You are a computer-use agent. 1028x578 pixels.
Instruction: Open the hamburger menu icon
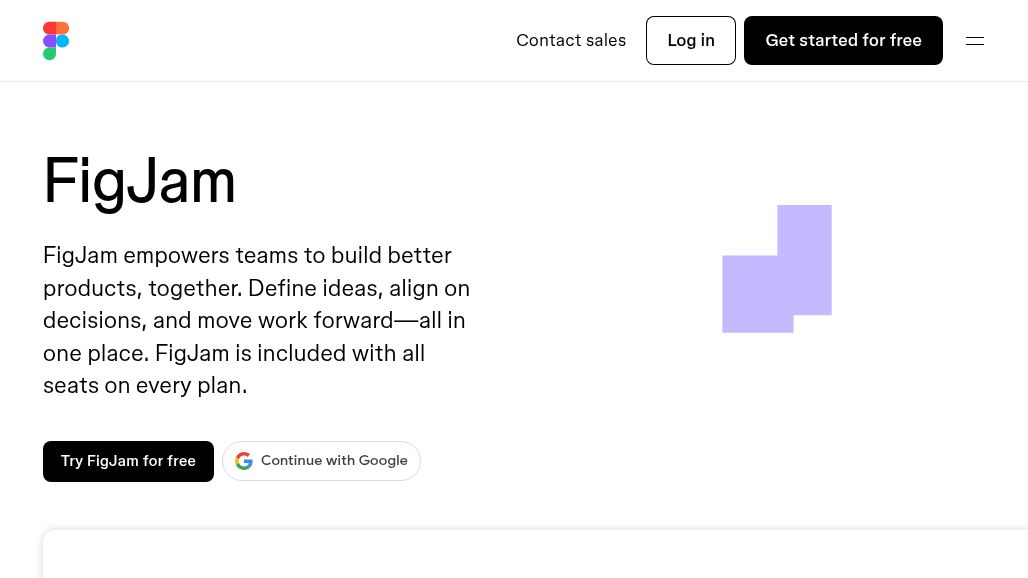coord(975,41)
